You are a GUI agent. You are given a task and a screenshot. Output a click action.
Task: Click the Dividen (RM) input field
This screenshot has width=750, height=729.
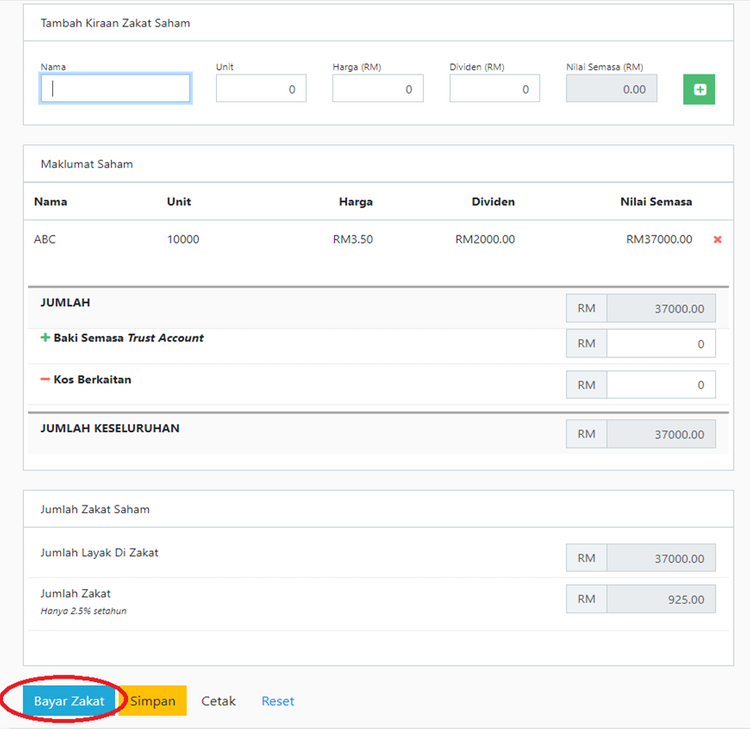point(495,89)
